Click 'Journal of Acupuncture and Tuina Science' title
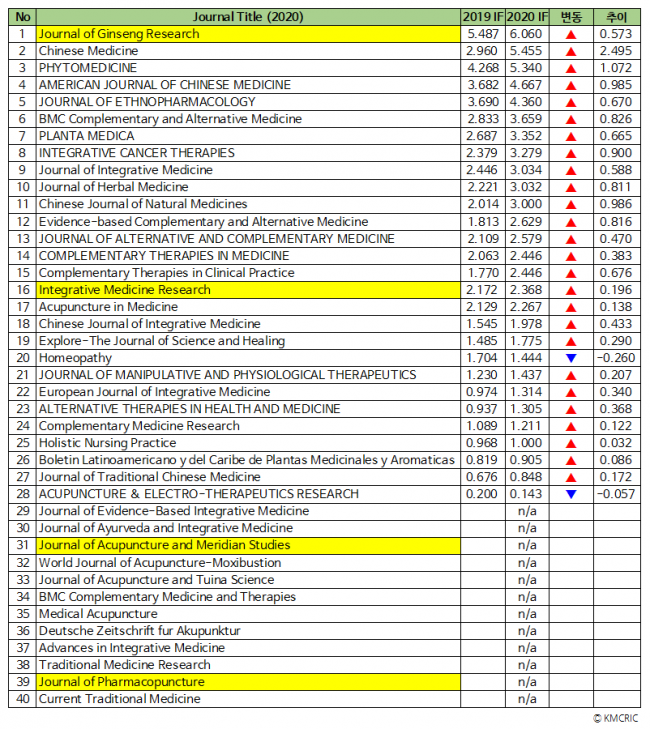Image resolution: width=650 pixels, height=729 pixels. [x=157, y=580]
